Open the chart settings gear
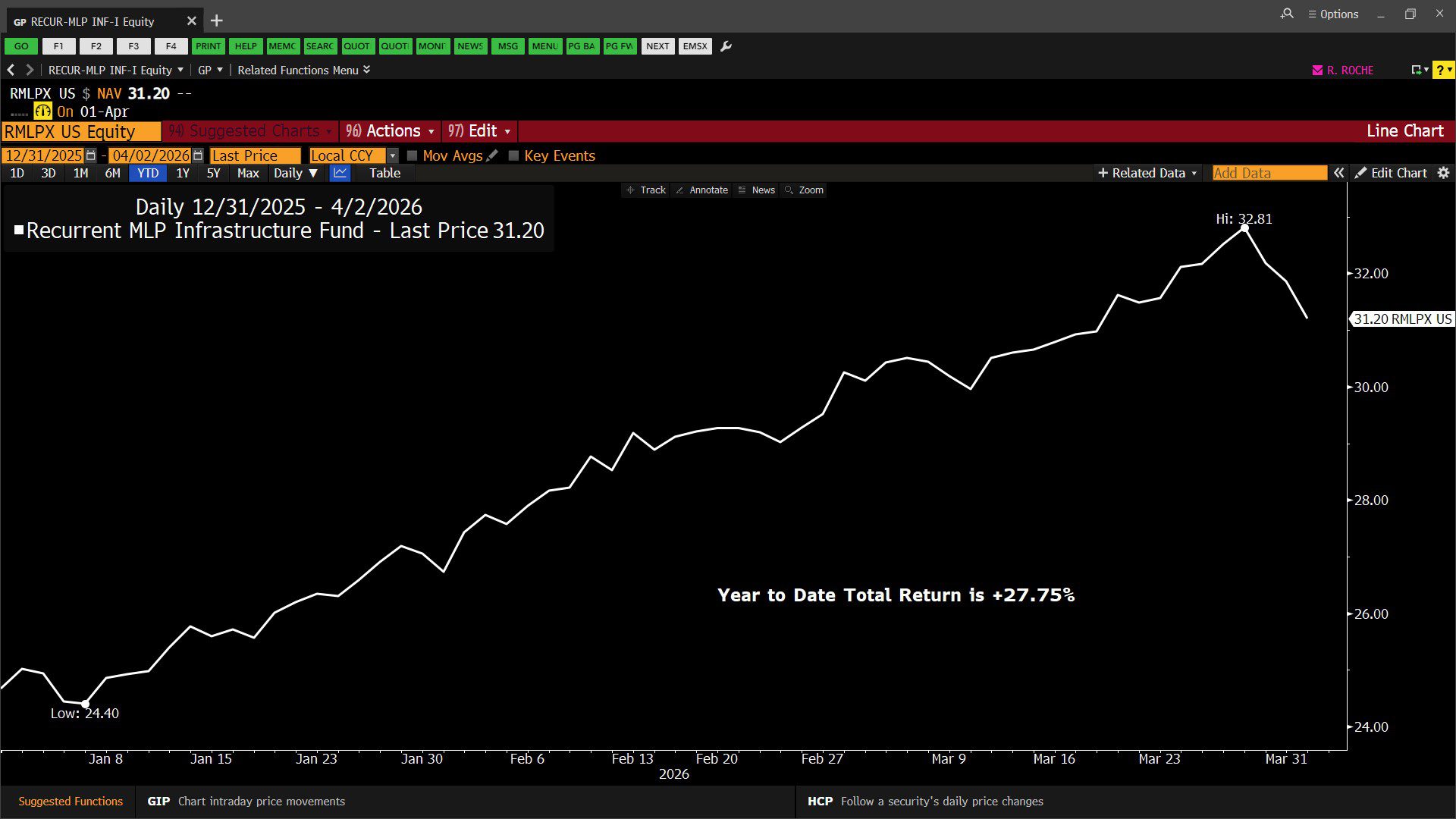 click(1443, 173)
